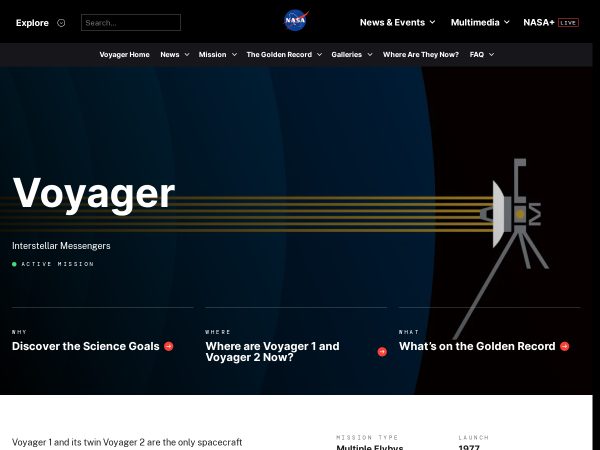Click the green active mission status dot
This screenshot has height=450, width=600.
[x=15, y=264]
